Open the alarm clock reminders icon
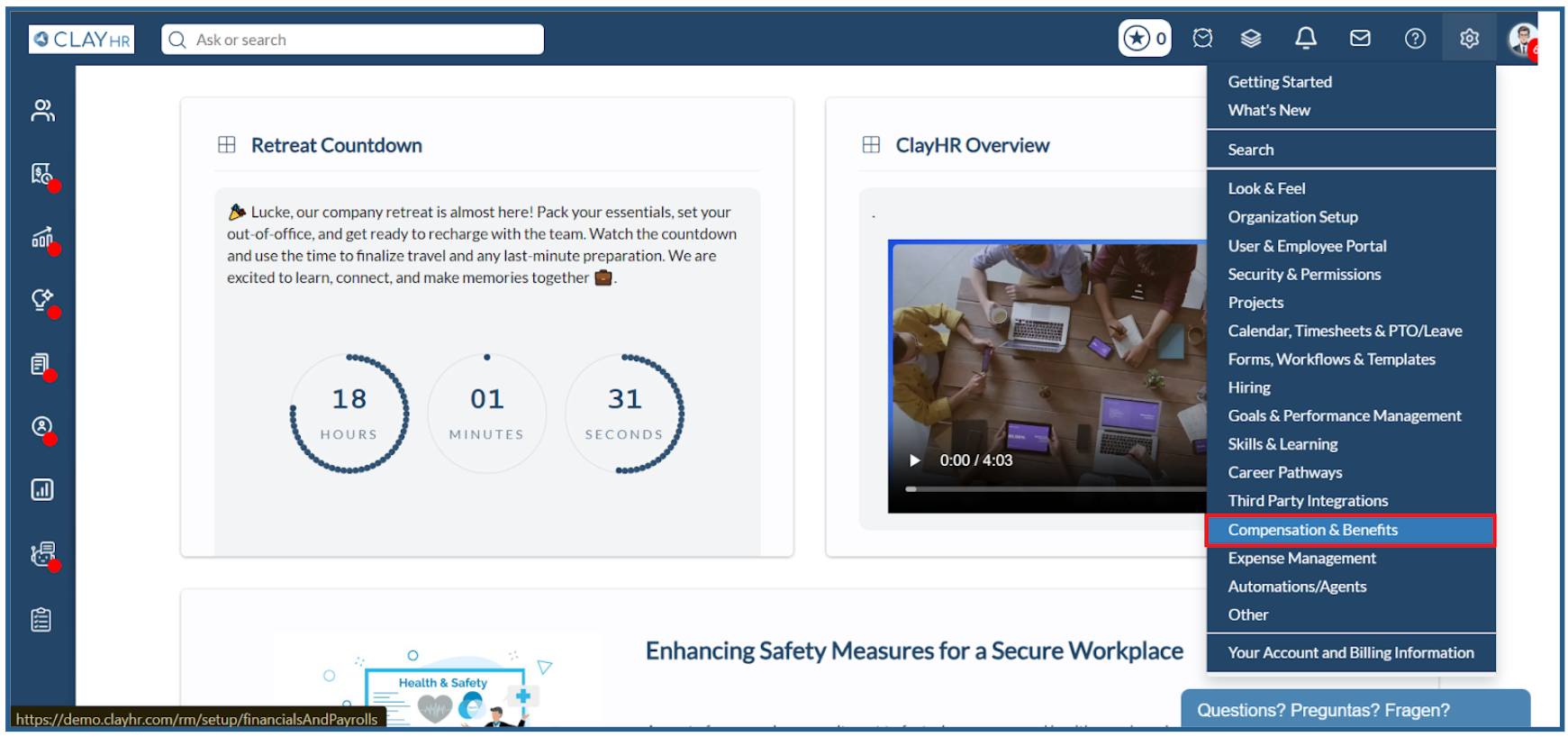Viewport: 1568px width, 737px height. point(1202,39)
